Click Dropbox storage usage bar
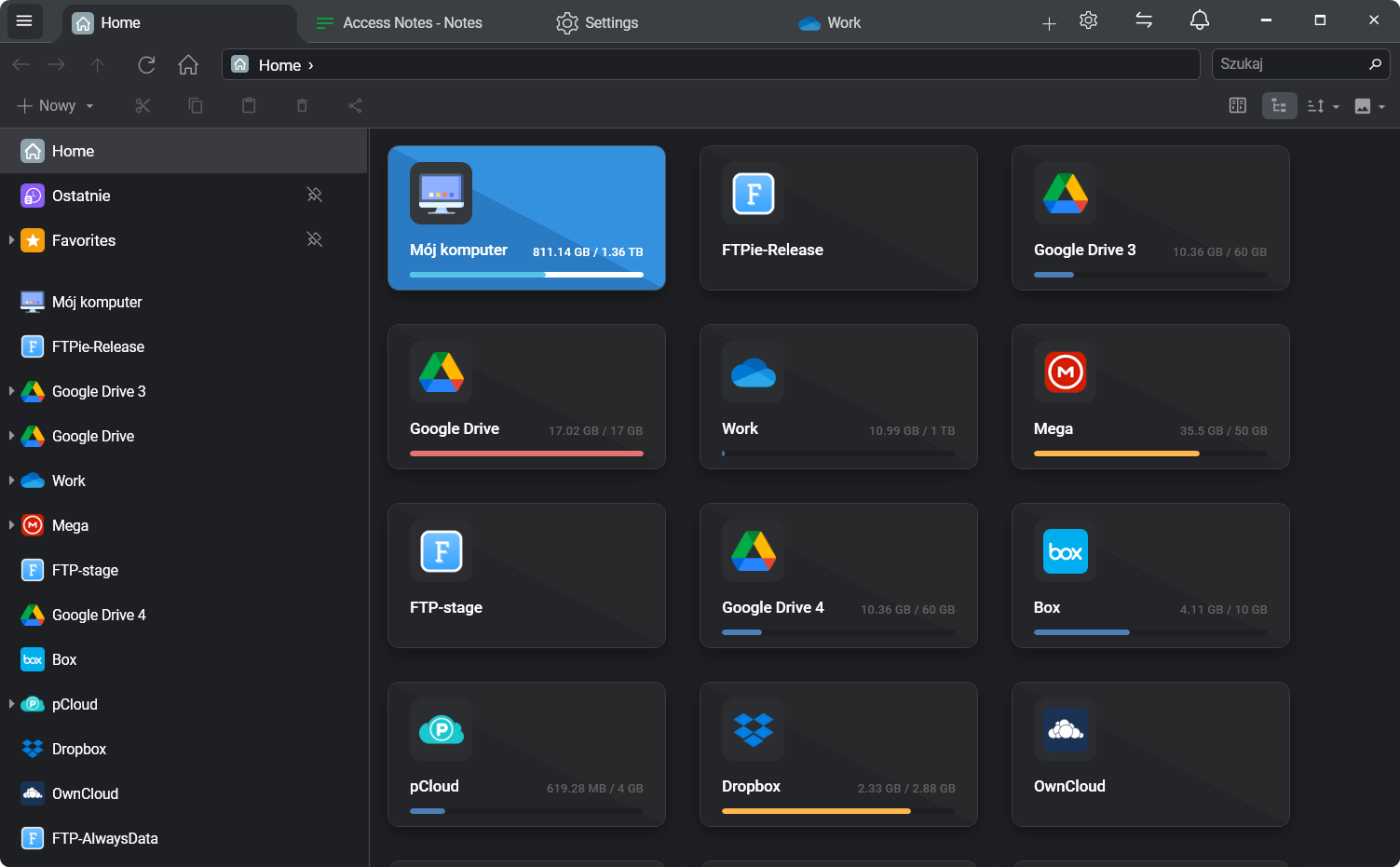Screen dimensions: 1400x867 point(838,811)
